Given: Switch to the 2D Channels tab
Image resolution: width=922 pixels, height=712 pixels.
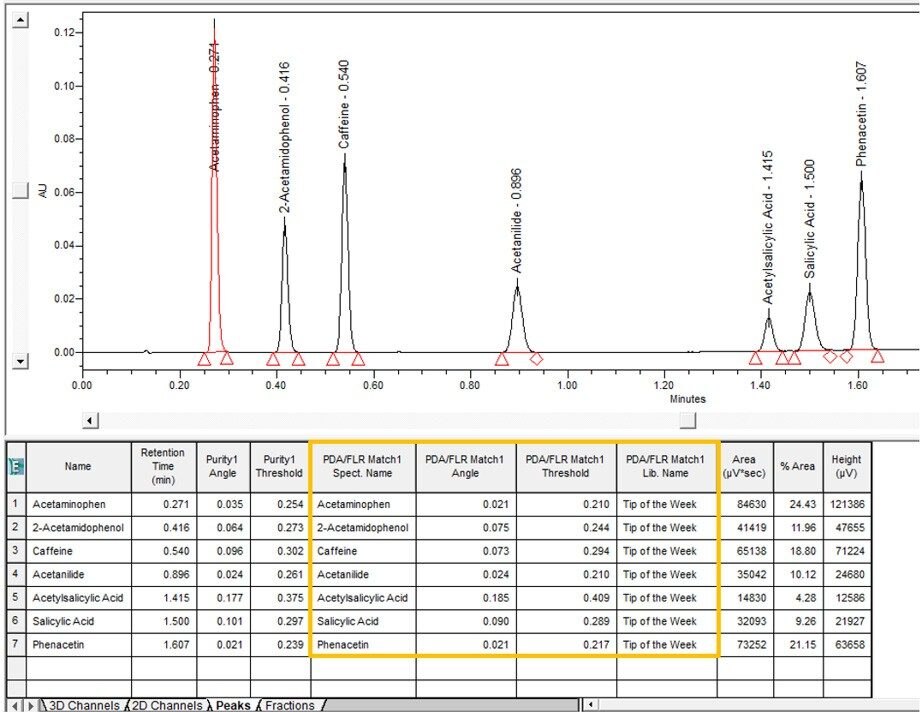Looking at the screenshot, I should (x=167, y=705).
